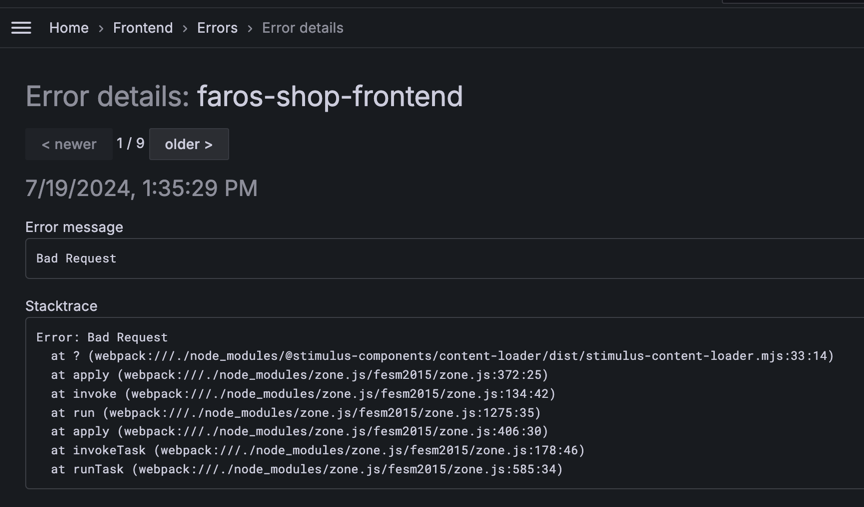Navigate to the Errors breadcrumb
The height and width of the screenshot is (507, 864).
[x=217, y=28]
